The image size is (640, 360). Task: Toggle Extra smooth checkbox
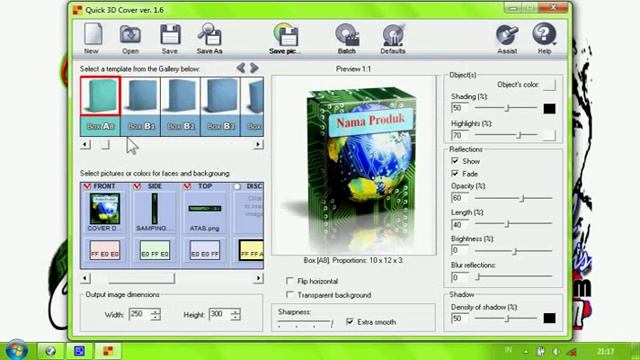pyautogui.click(x=350, y=322)
